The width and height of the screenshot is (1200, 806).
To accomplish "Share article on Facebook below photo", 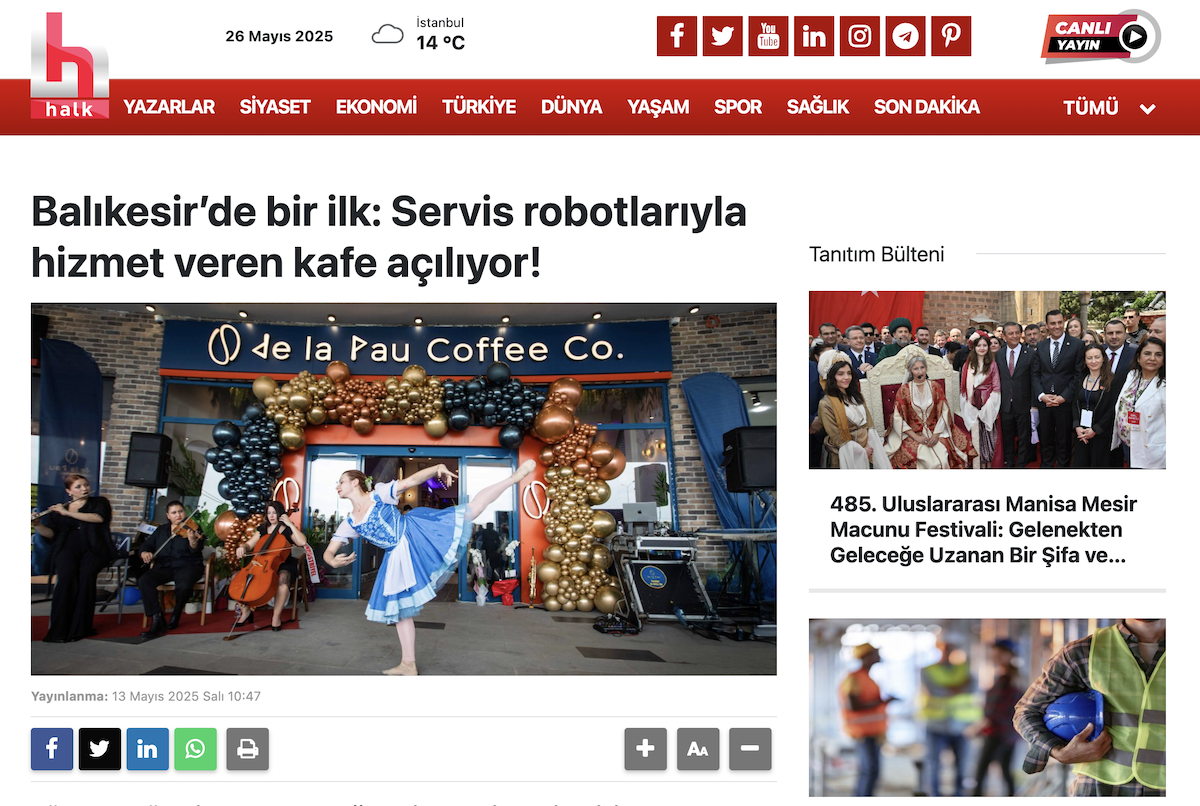I will pos(52,749).
